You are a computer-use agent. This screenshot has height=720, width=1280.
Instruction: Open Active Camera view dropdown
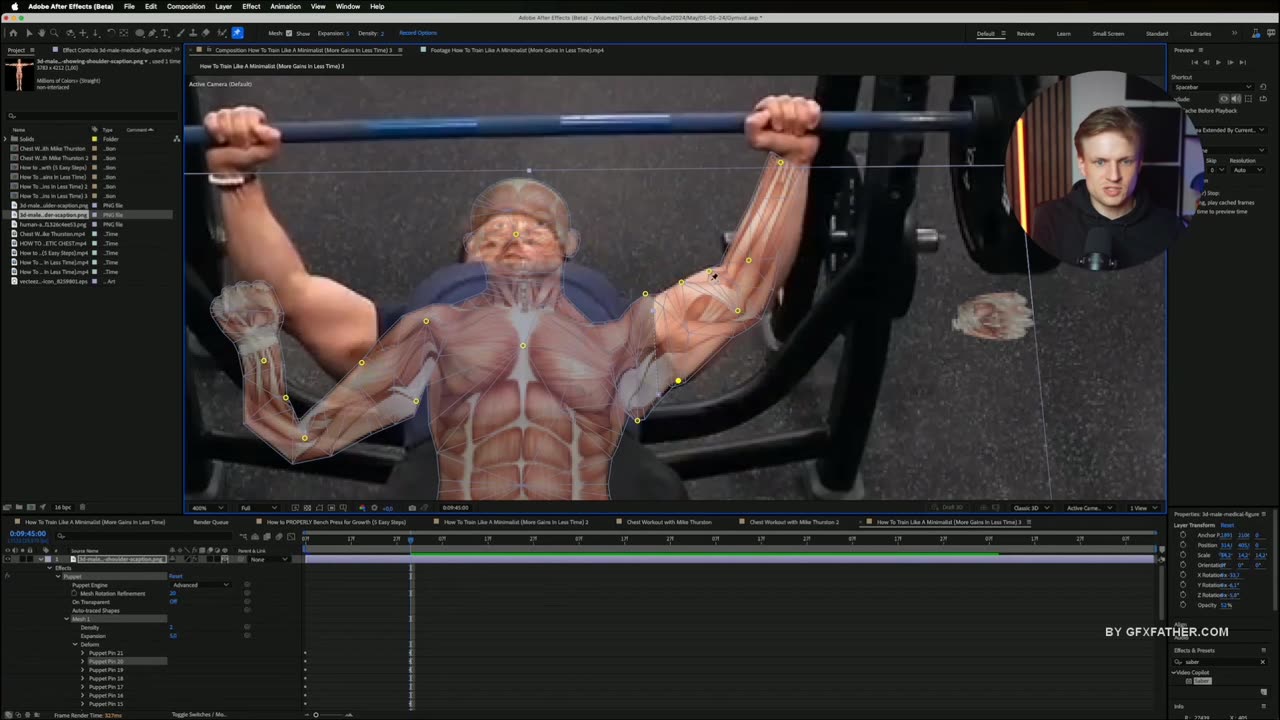[x=1088, y=508]
